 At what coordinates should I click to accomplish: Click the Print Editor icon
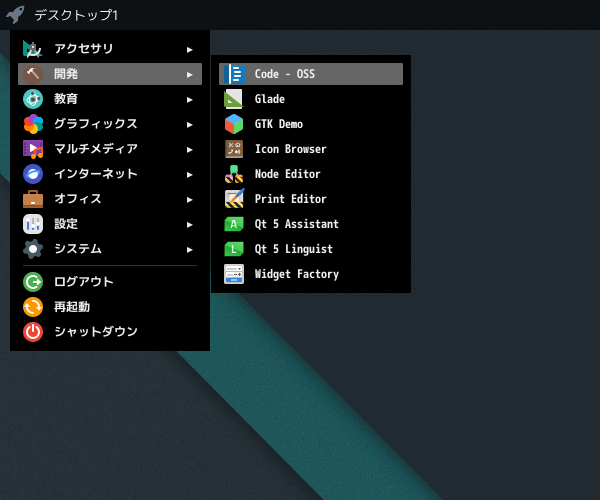(234, 199)
